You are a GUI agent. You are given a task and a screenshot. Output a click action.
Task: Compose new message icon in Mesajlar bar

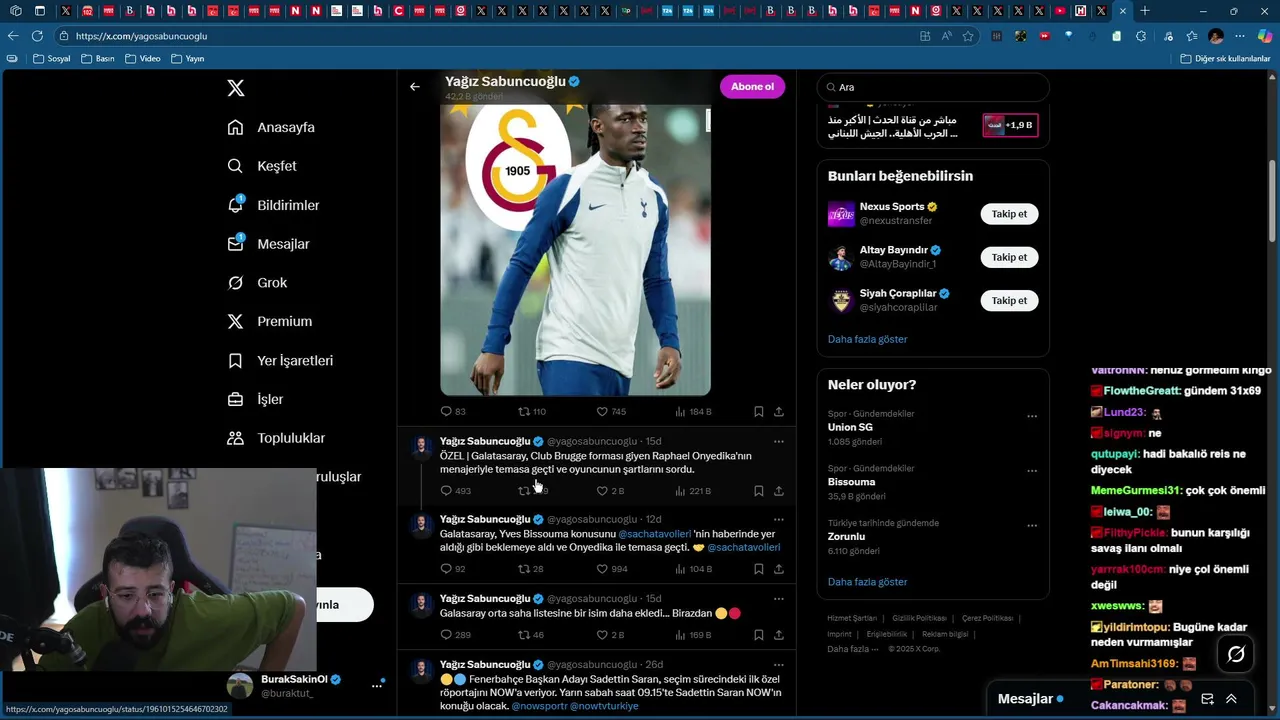click(x=1207, y=699)
